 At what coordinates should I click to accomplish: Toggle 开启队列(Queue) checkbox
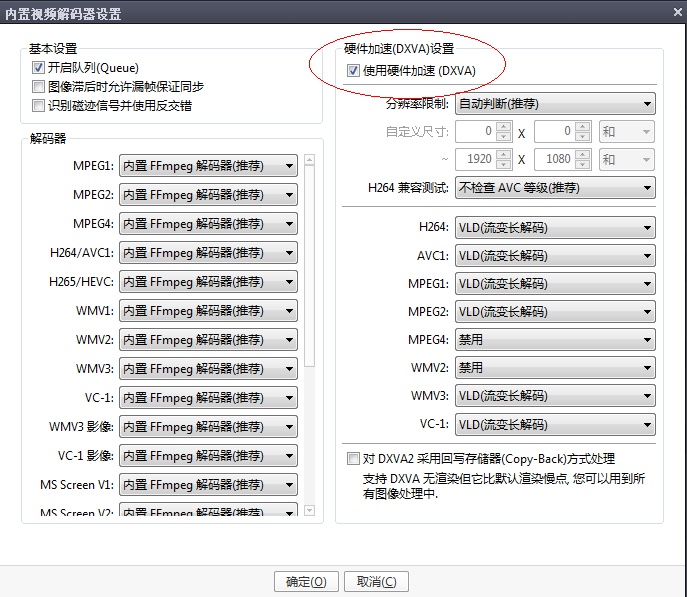point(38,67)
